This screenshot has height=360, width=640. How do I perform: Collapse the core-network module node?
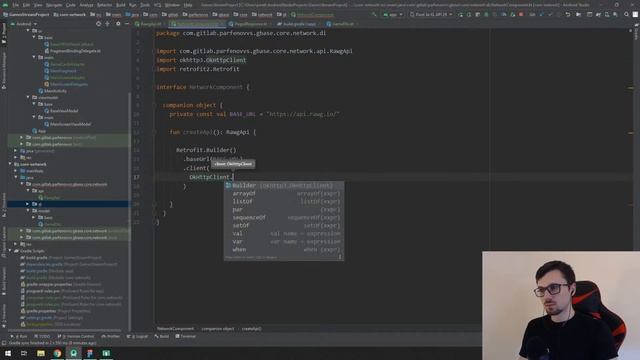click(x=10, y=164)
